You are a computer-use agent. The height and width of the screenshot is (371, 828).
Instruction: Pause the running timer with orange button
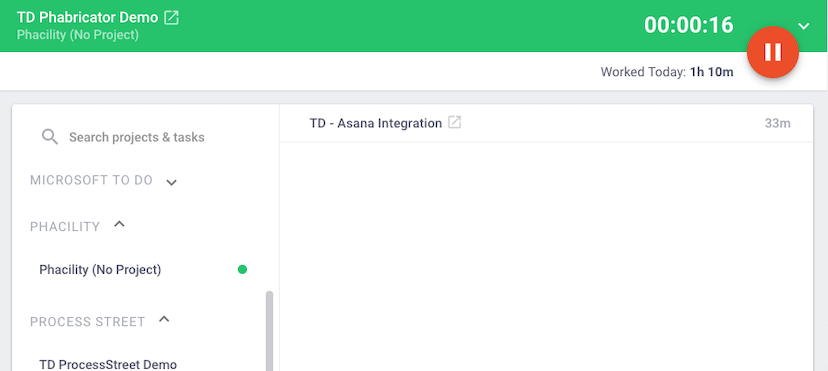point(773,52)
